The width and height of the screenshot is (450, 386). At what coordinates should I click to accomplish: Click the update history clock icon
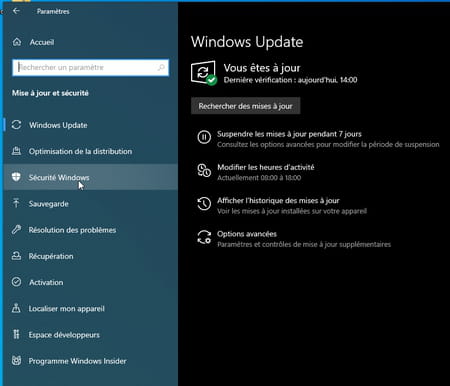(204, 204)
